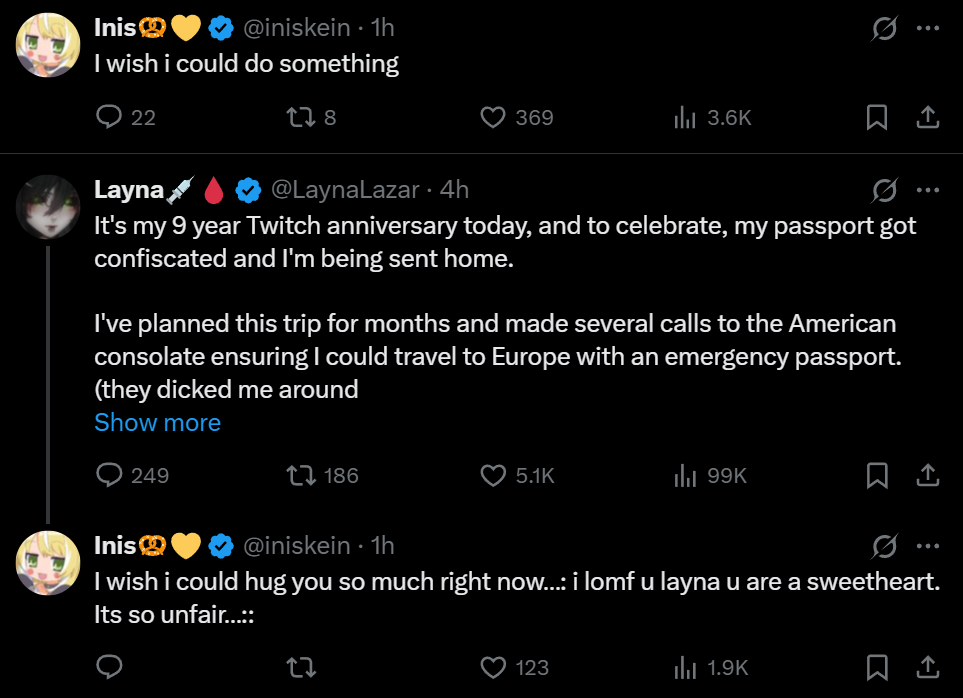Click the Grok icon on Layna's tweet
Screen dimensions: 963x698
coord(884,190)
